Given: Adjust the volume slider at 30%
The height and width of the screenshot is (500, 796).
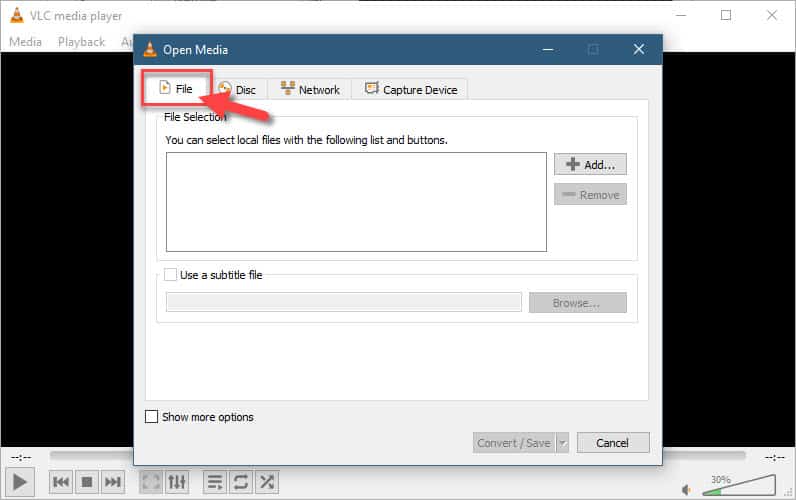Looking at the screenshot, I should [739, 485].
